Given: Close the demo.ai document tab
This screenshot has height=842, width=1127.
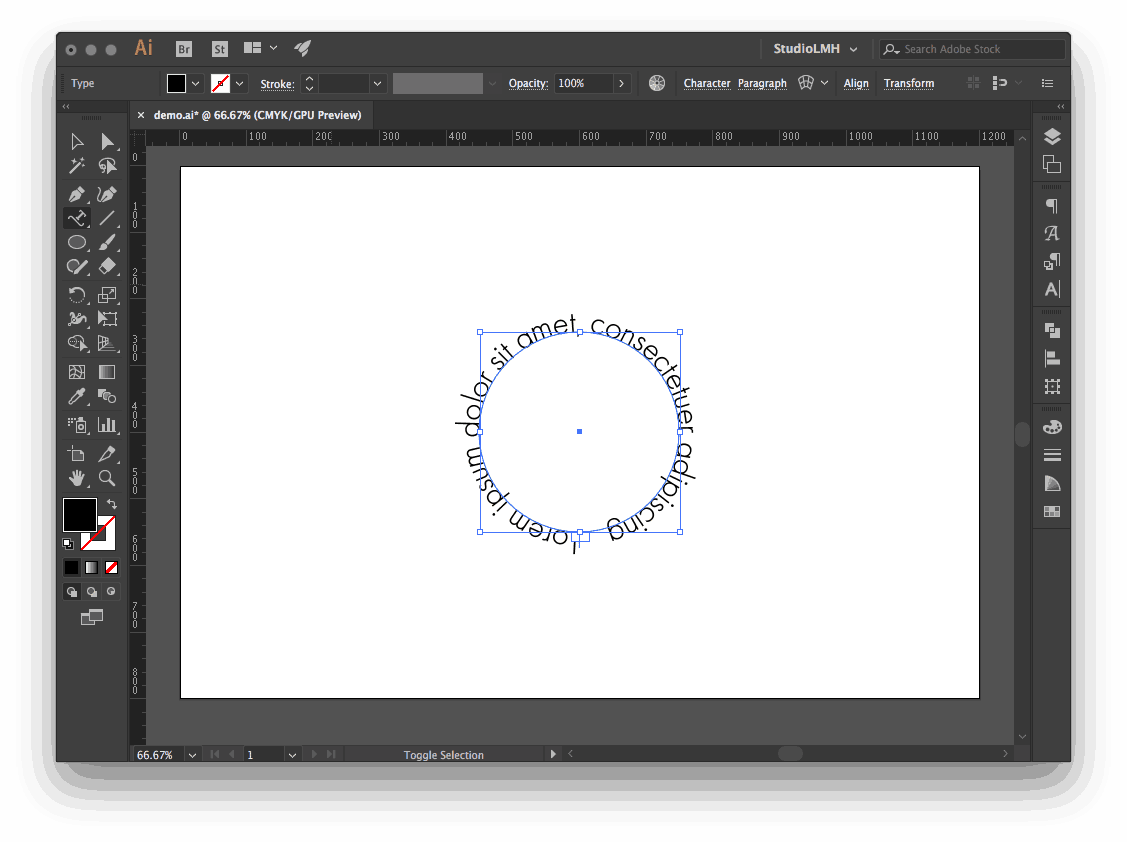Looking at the screenshot, I should tap(141, 115).
